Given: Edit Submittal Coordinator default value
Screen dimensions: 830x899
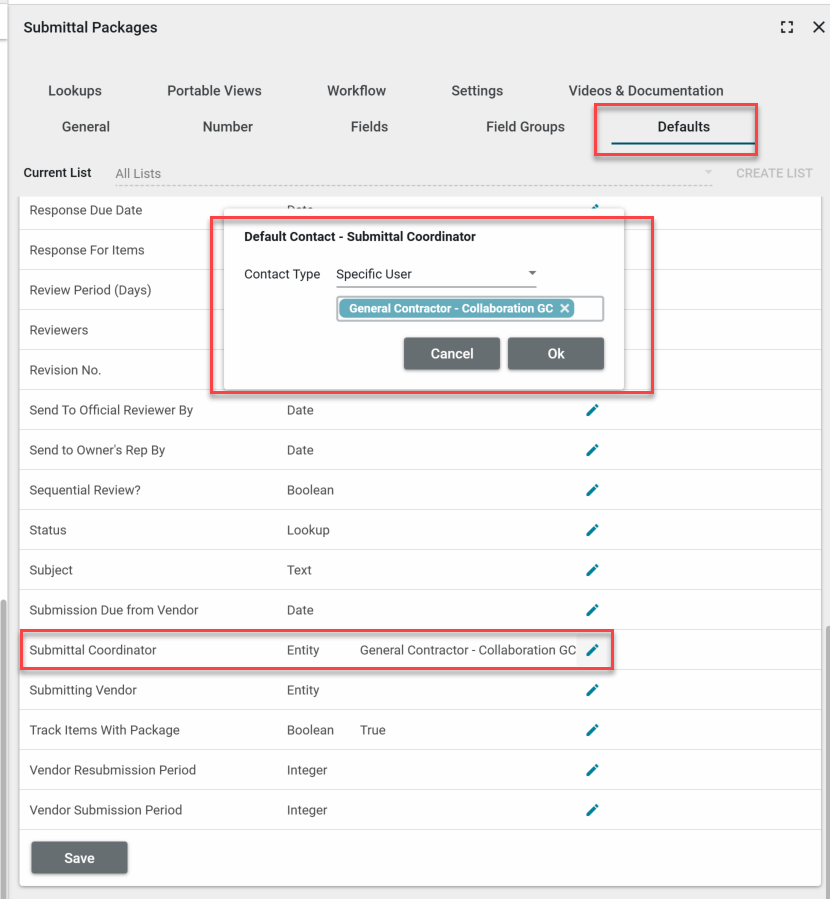Looking at the screenshot, I should [x=592, y=650].
